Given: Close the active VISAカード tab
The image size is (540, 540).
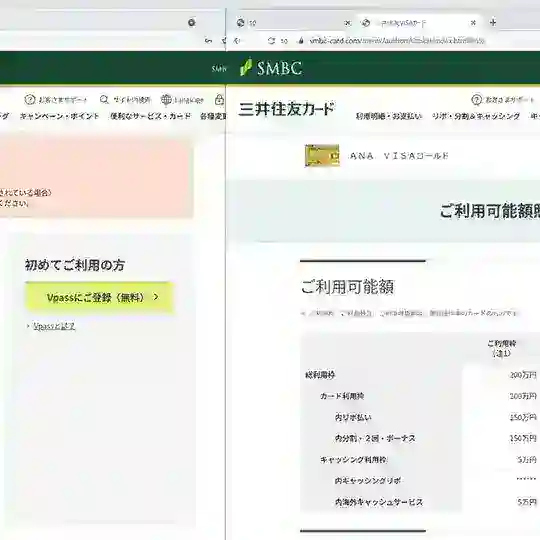Looking at the screenshot, I should coord(473,23).
